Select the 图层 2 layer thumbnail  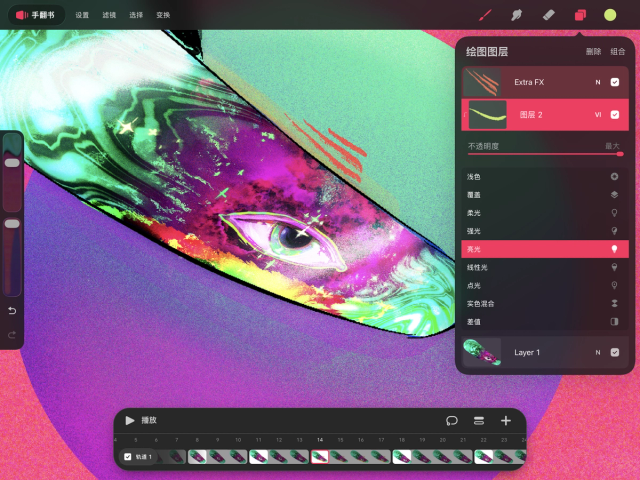[488, 115]
